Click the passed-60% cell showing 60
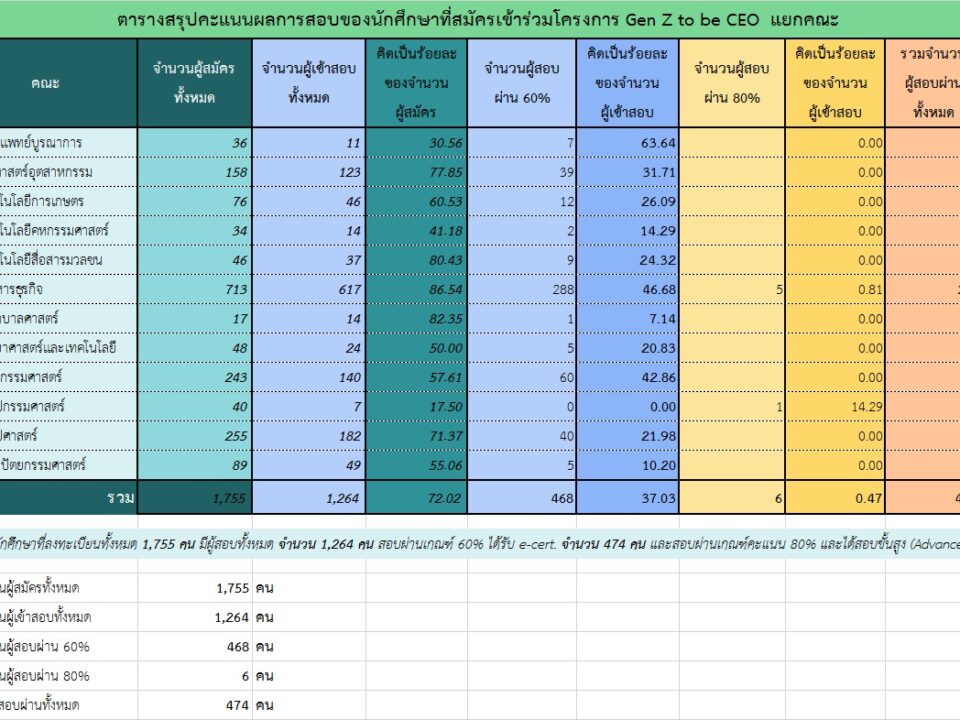Screen dimensions: 960x720 [x=522, y=377]
